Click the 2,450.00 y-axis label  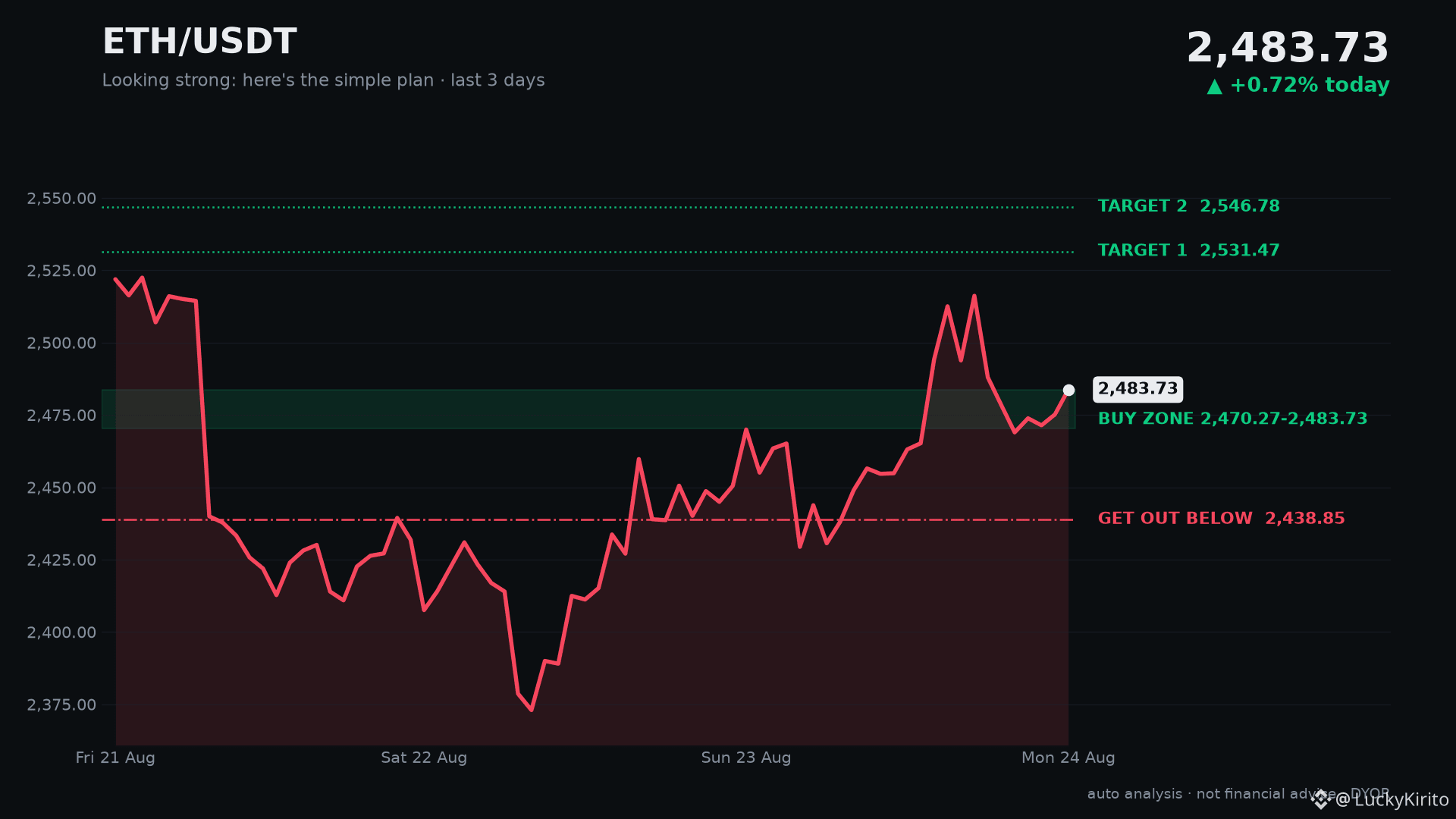click(x=61, y=488)
